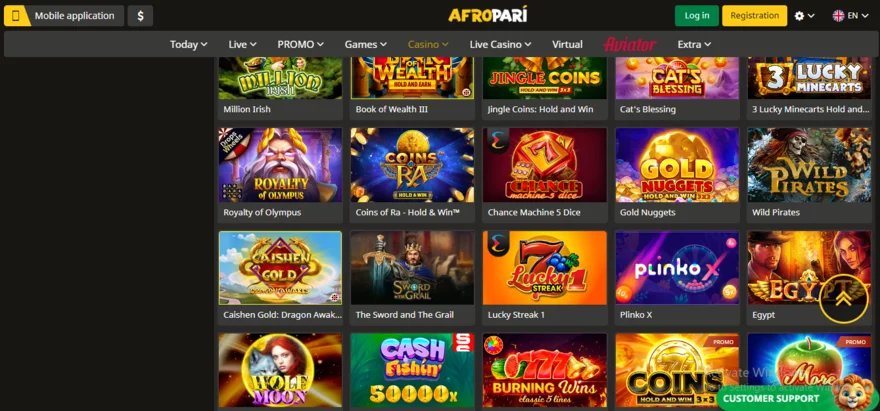The width and height of the screenshot is (880, 411).
Task: Open the settings gear icon
Action: click(x=800, y=16)
